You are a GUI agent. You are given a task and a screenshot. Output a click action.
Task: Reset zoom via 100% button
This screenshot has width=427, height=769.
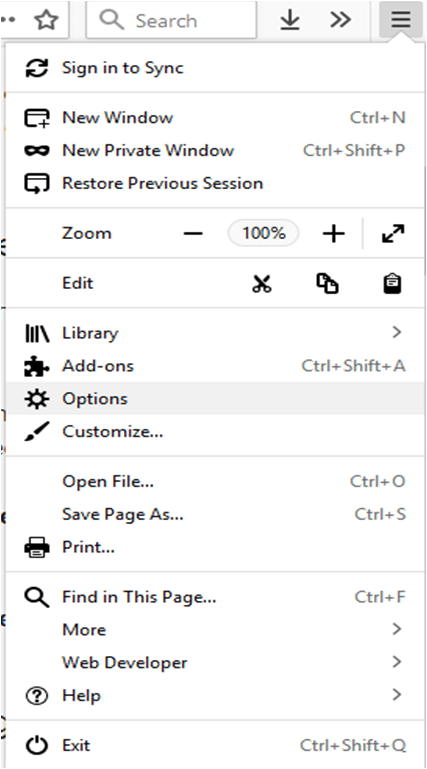pyautogui.click(x=263, y=233)
